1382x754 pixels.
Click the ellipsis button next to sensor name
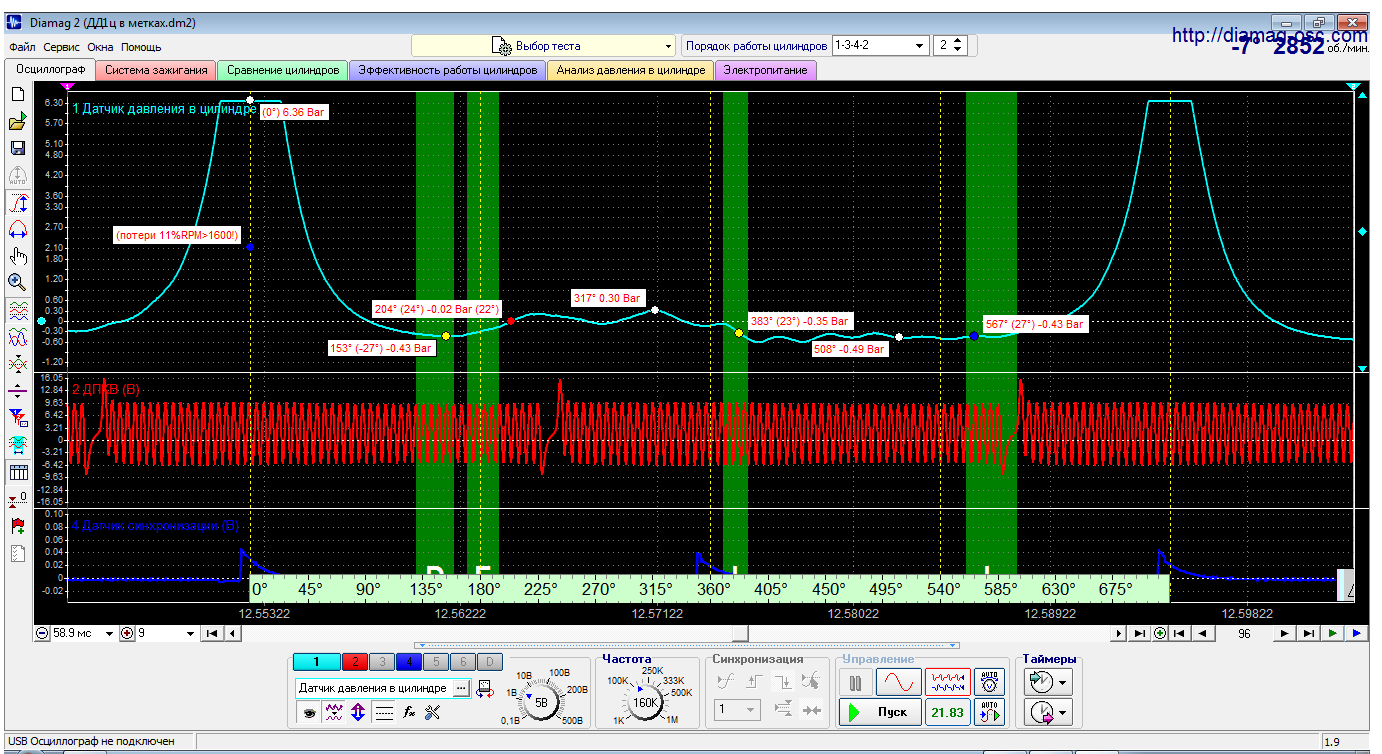[x=461, y=688]
